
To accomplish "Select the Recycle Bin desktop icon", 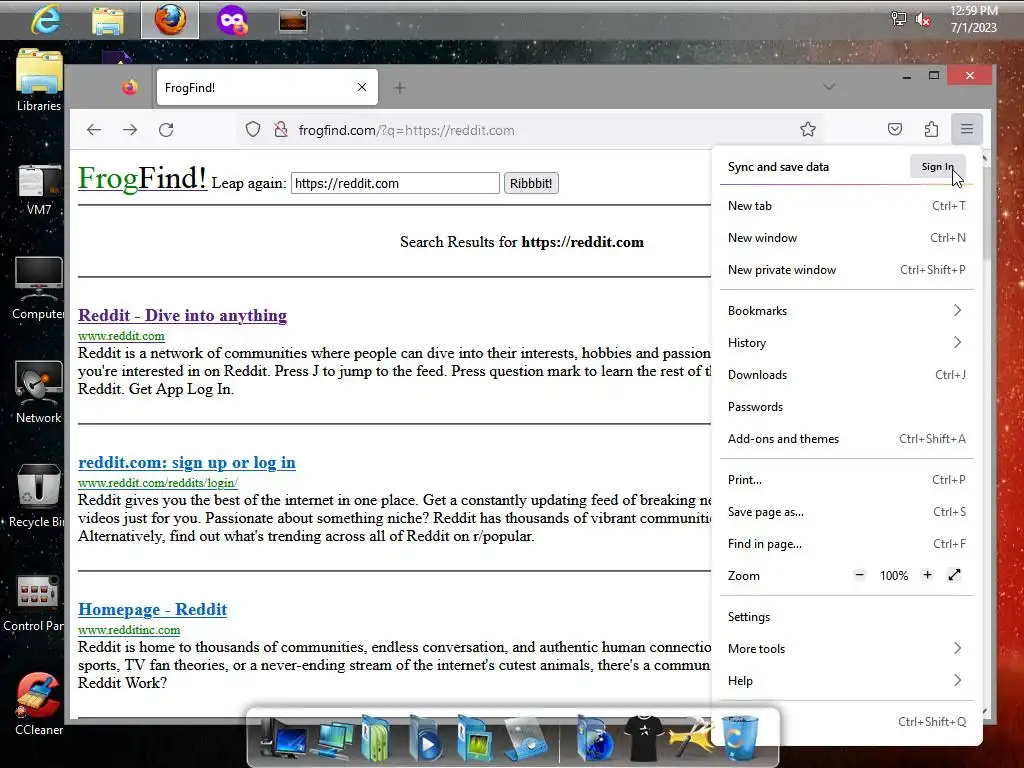I will (37, 496).
